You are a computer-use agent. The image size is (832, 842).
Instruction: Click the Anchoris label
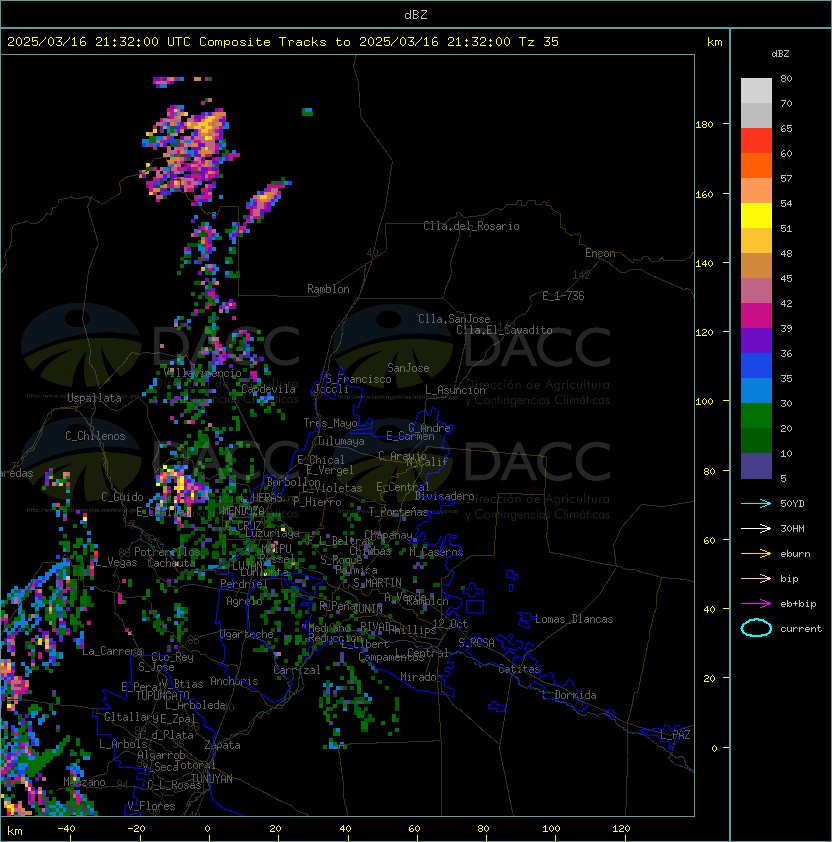[x=234, y=681]
